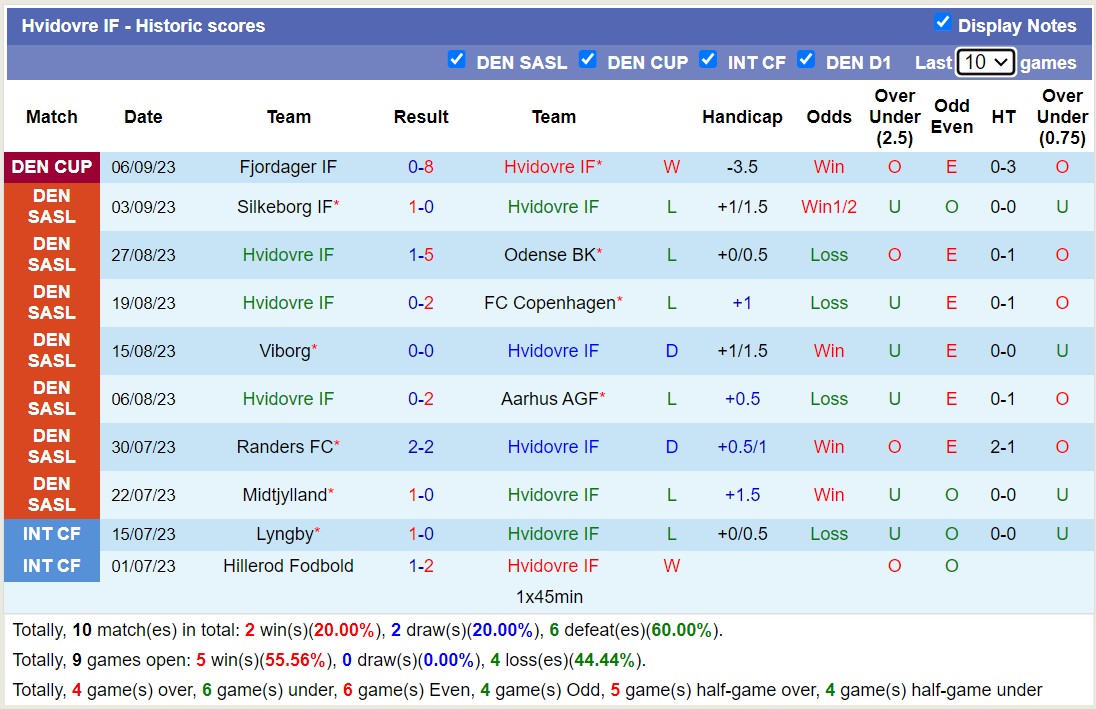Open the Midtjylland team link

pyautogui.click(x=289, y=495)
